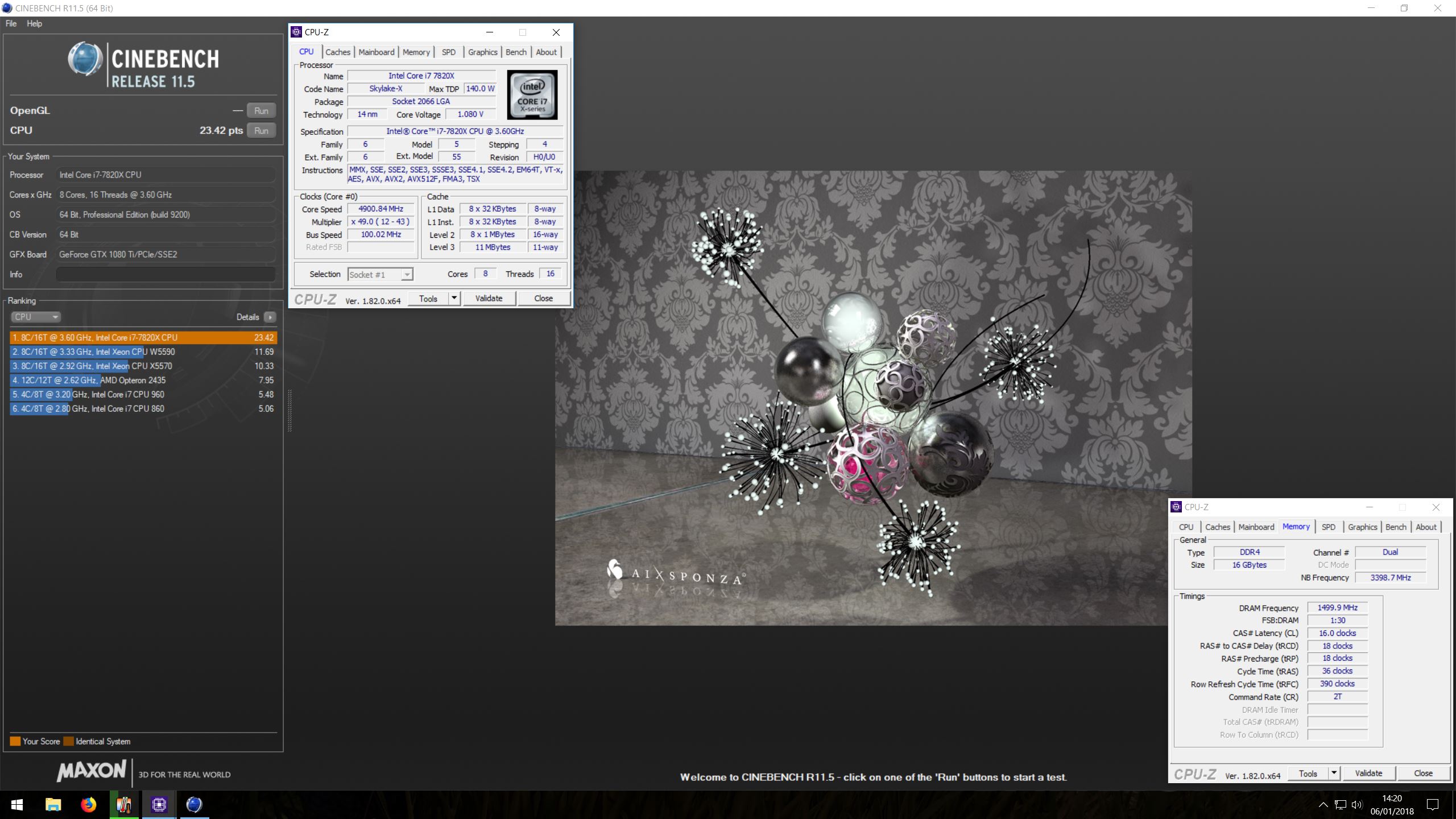Switch to Memory tab in top CPU-Z window
Viewport: 1456px width, 819px height.
pyautogui.click(x=416, y=52)
